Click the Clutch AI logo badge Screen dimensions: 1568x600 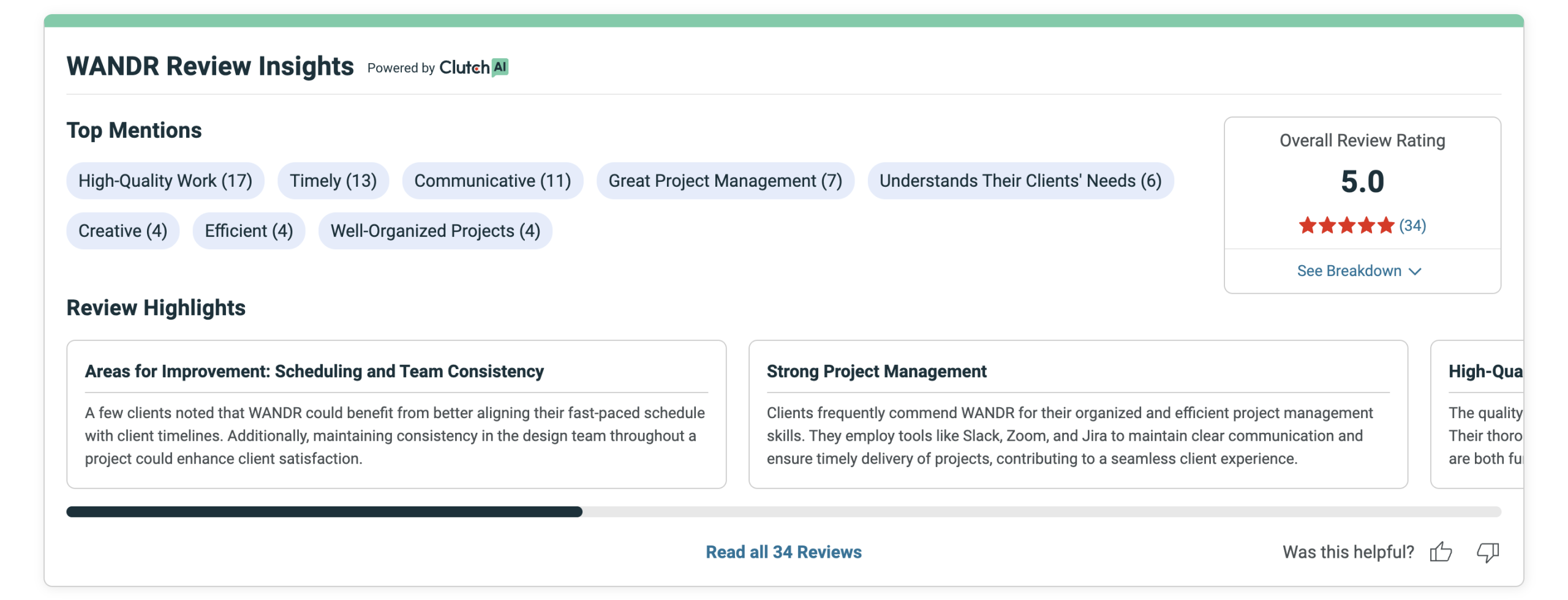coord(473,67)
